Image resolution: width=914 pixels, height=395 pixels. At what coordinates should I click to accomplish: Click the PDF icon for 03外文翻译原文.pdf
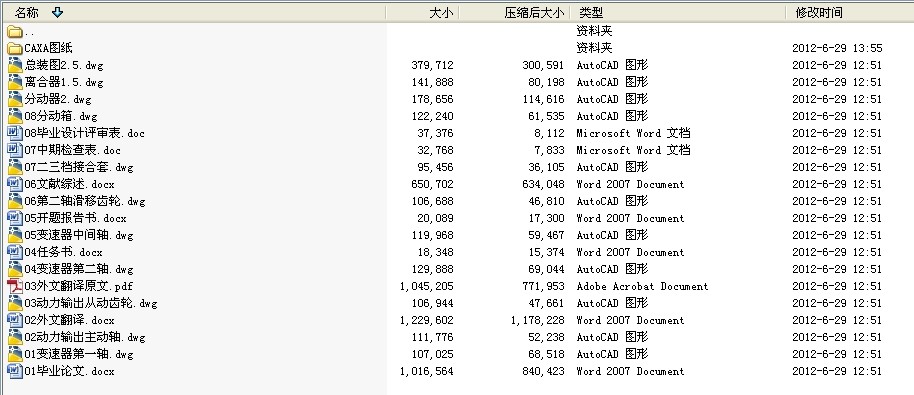pyautogui.click(x=15, y=287)
